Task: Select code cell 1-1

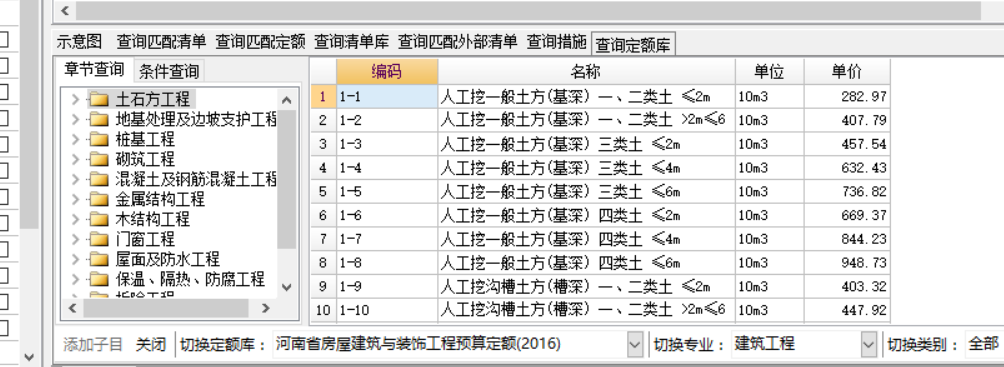Action: pyautogui.click(x=387, y=97)
